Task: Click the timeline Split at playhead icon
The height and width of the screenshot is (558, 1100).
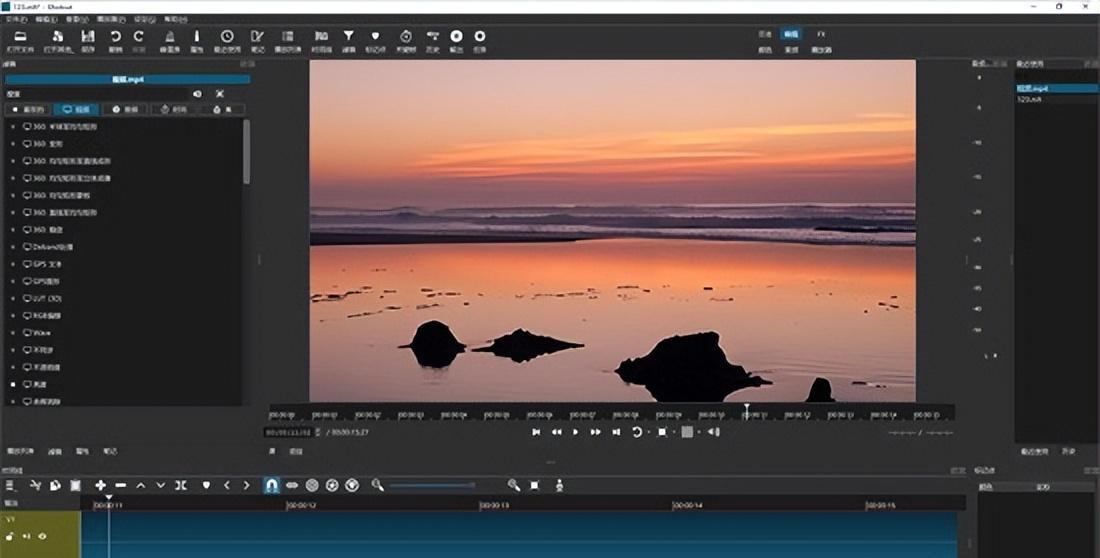Action: point(181,485)
